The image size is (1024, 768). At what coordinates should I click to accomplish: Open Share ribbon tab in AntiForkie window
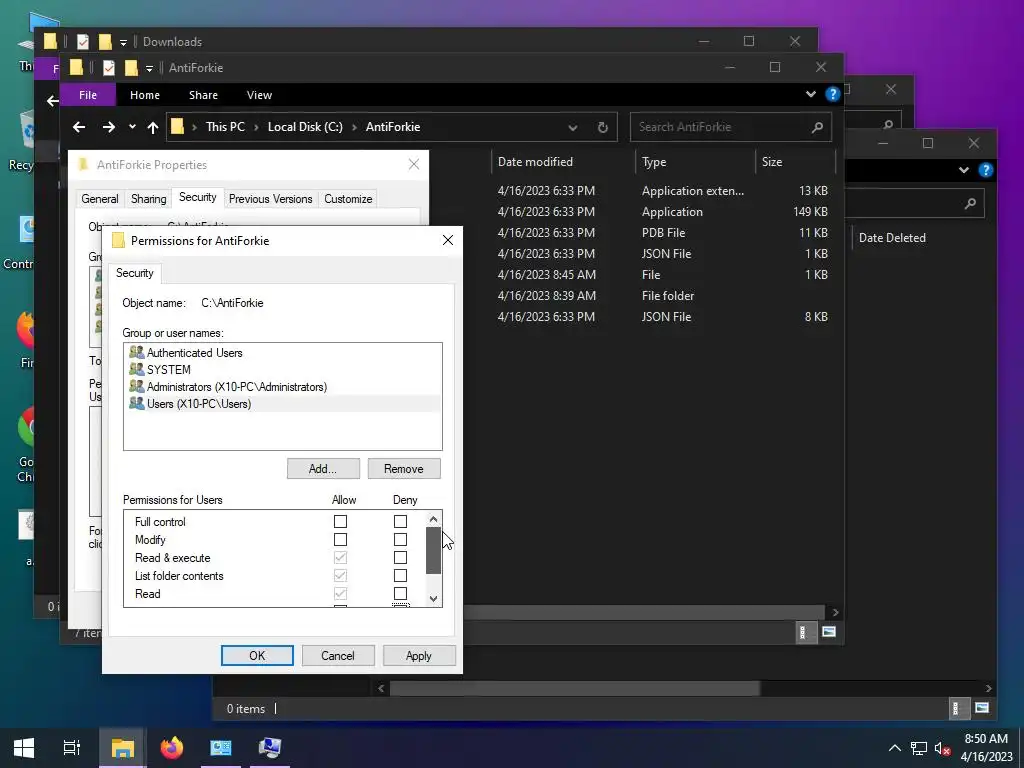(203, 95)
